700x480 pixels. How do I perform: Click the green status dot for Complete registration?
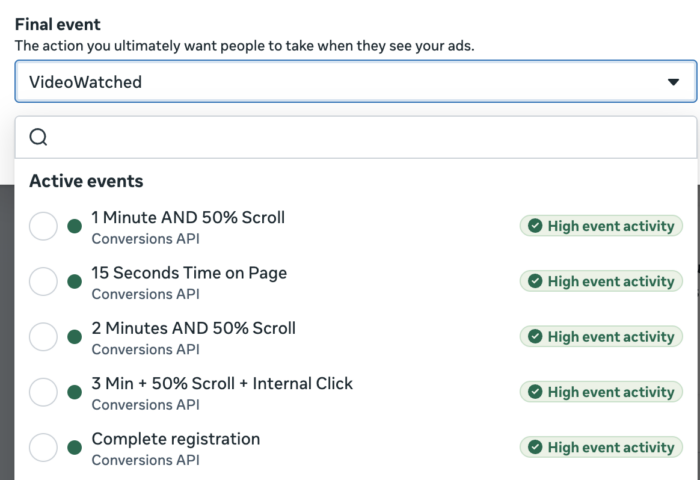coord(75,447)
